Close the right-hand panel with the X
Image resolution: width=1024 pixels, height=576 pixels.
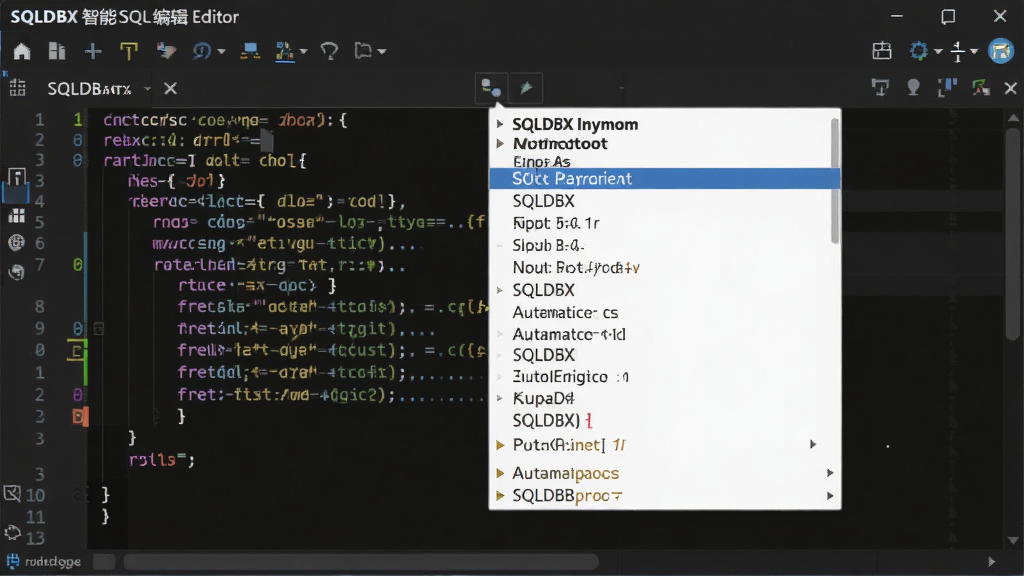click(x=1010, y=88)
